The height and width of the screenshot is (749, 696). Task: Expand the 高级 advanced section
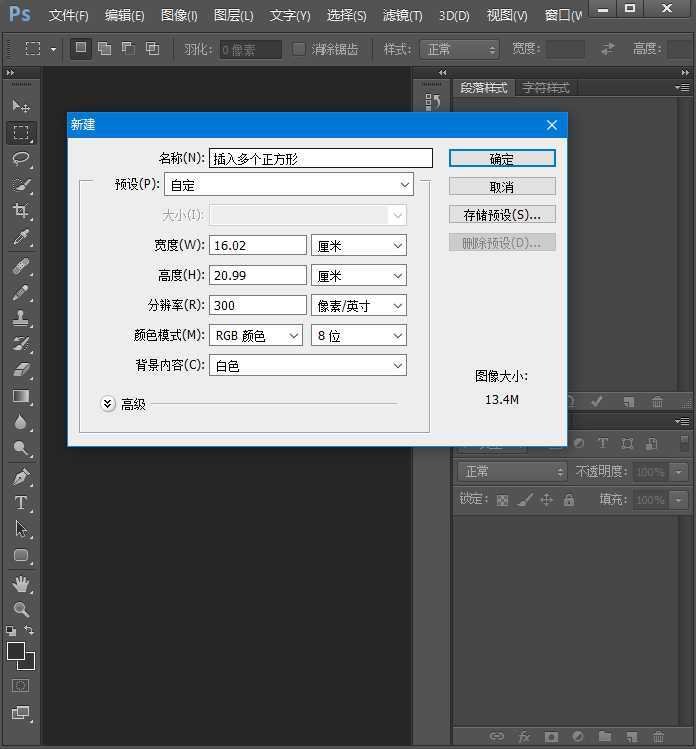(109, 404)
